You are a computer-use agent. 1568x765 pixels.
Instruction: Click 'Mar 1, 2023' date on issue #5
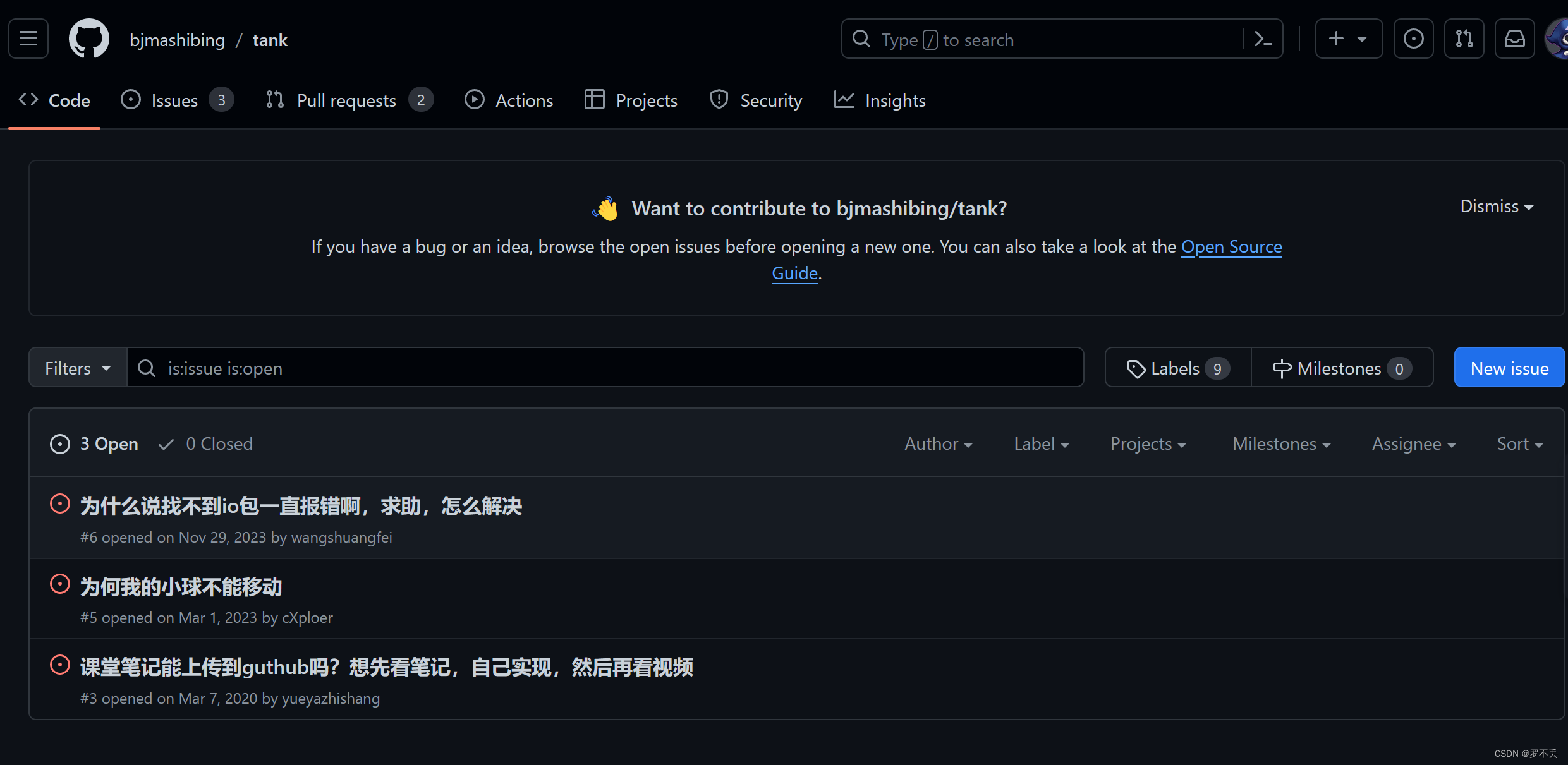218,617
